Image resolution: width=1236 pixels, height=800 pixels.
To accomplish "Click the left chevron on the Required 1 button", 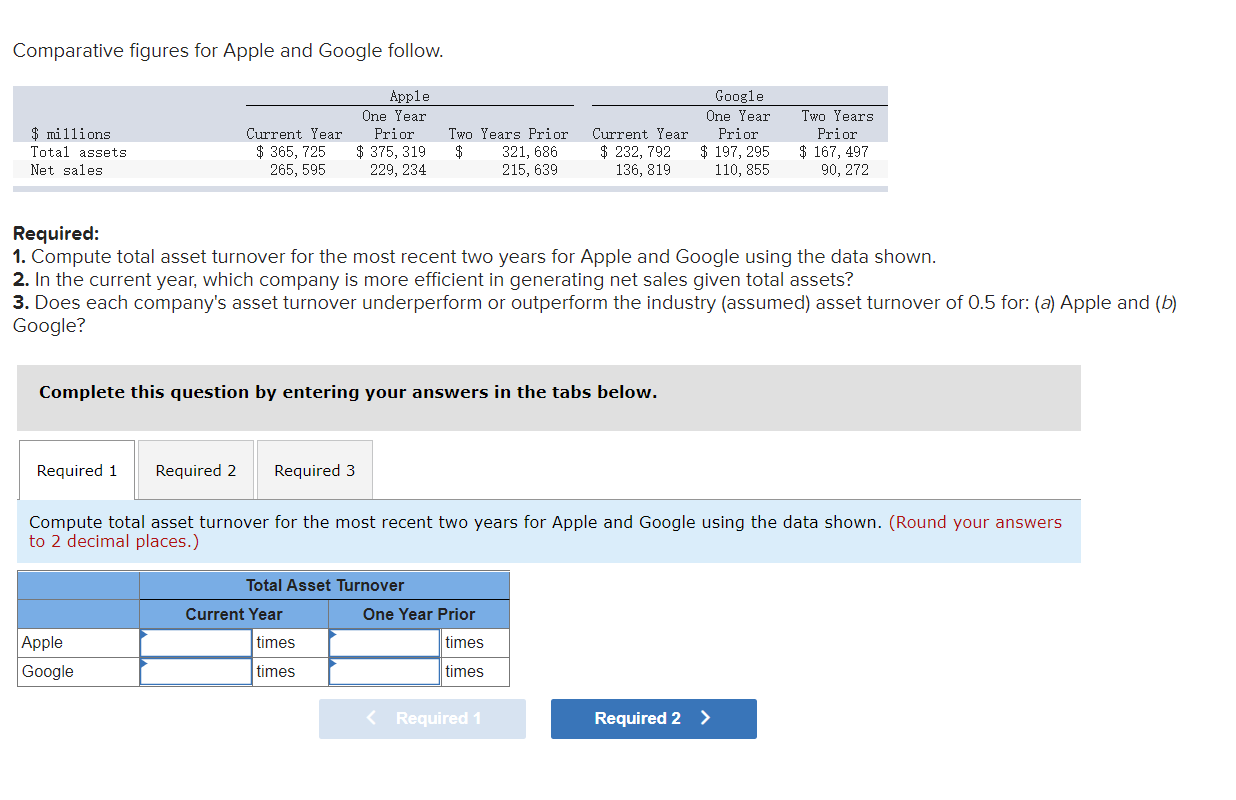I will [x=371, y=718].
